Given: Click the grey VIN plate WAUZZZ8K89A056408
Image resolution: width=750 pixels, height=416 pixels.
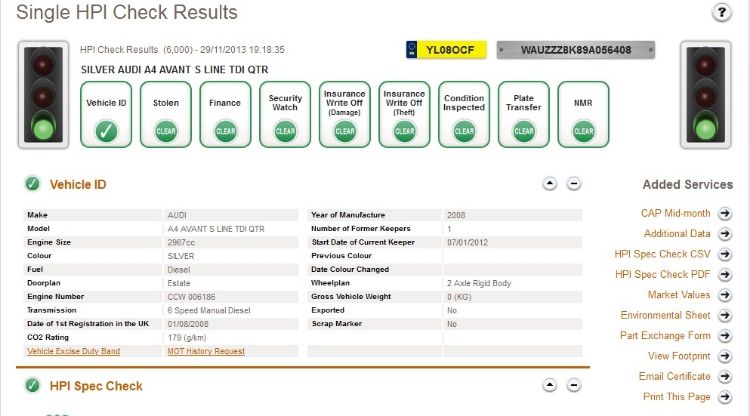Looking at the screenshot, I should (x=576, y=50).
